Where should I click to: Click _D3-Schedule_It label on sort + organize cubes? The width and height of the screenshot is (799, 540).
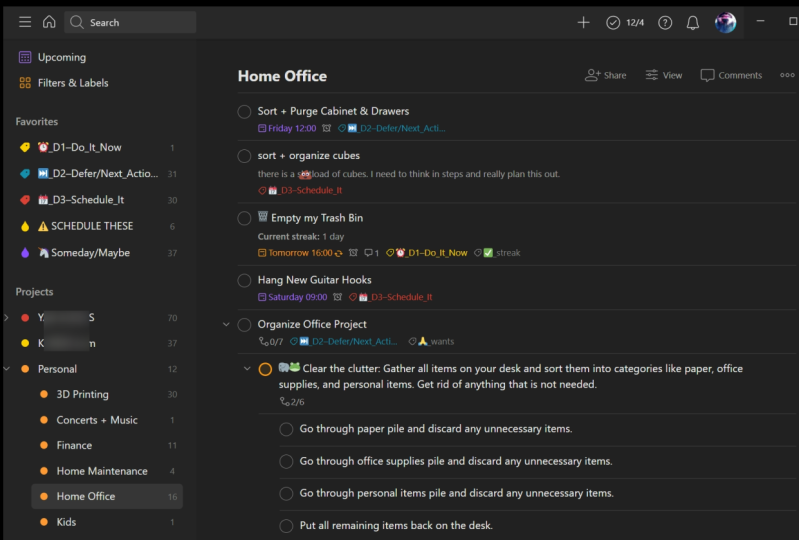300,191
